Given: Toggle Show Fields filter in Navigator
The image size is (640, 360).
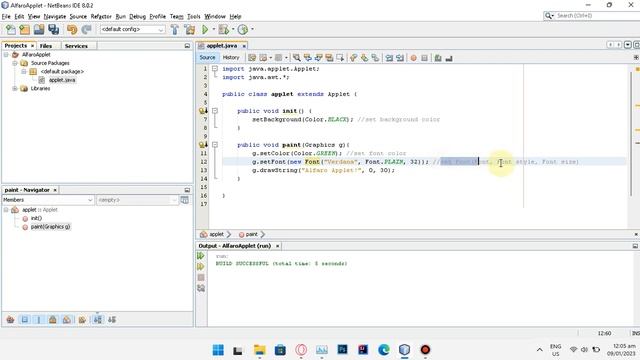Looking at the screenshot, I should pyautogui.click(x=24, y=320).
